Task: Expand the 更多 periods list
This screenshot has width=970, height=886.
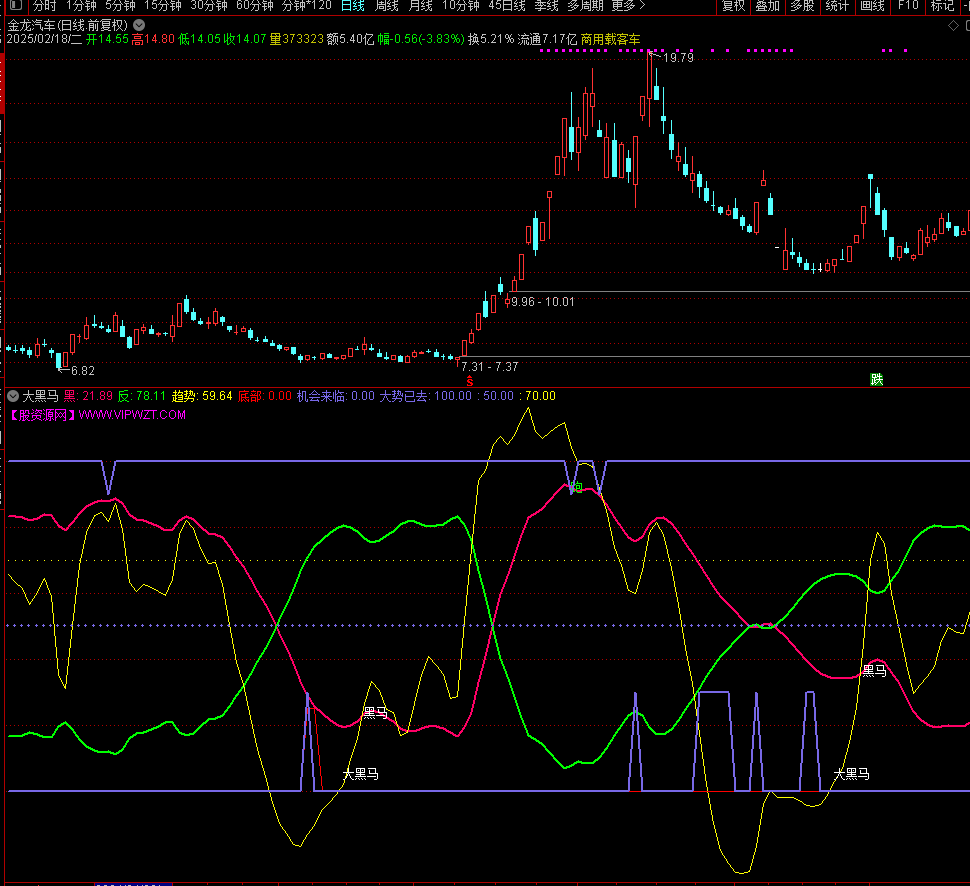Action: [628, 6]
